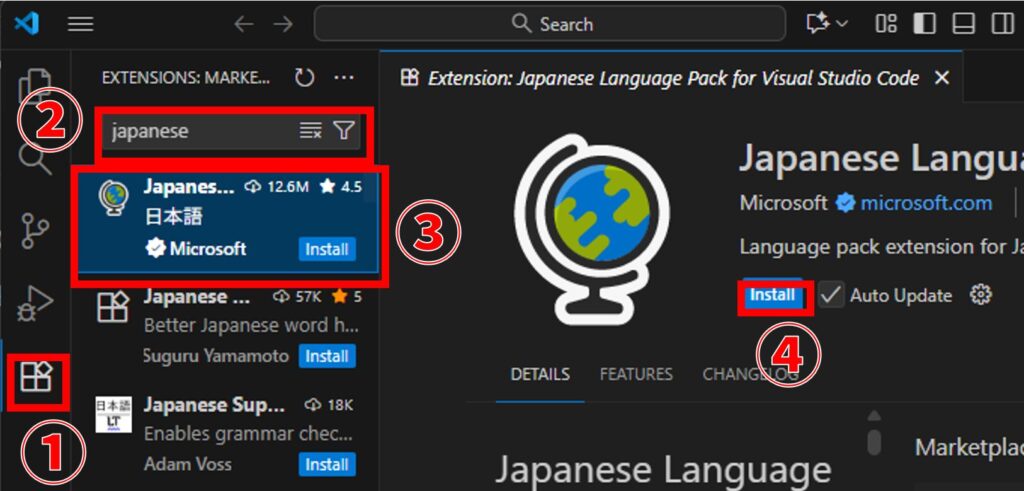Close the Japanese Language Pack extension tab
Image resolution: width=1024 pixels, height=491 pixels.
point(941,78)
